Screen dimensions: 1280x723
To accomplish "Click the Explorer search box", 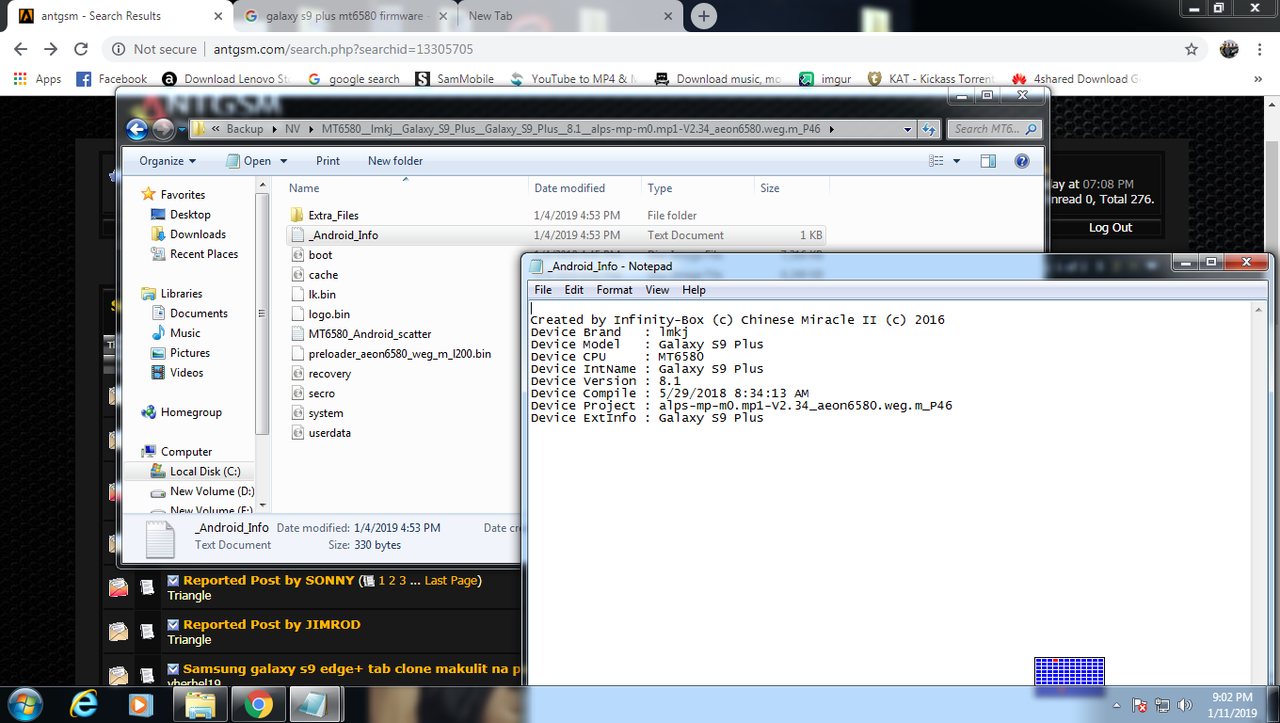I will (x=994, y=129).
